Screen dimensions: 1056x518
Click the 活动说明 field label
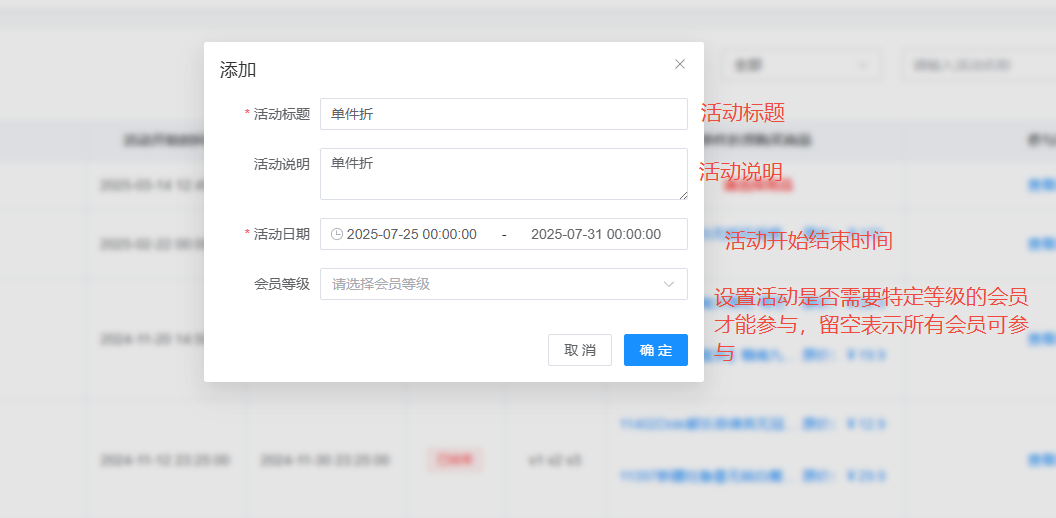pyautogui.click(x=281, y=164)
